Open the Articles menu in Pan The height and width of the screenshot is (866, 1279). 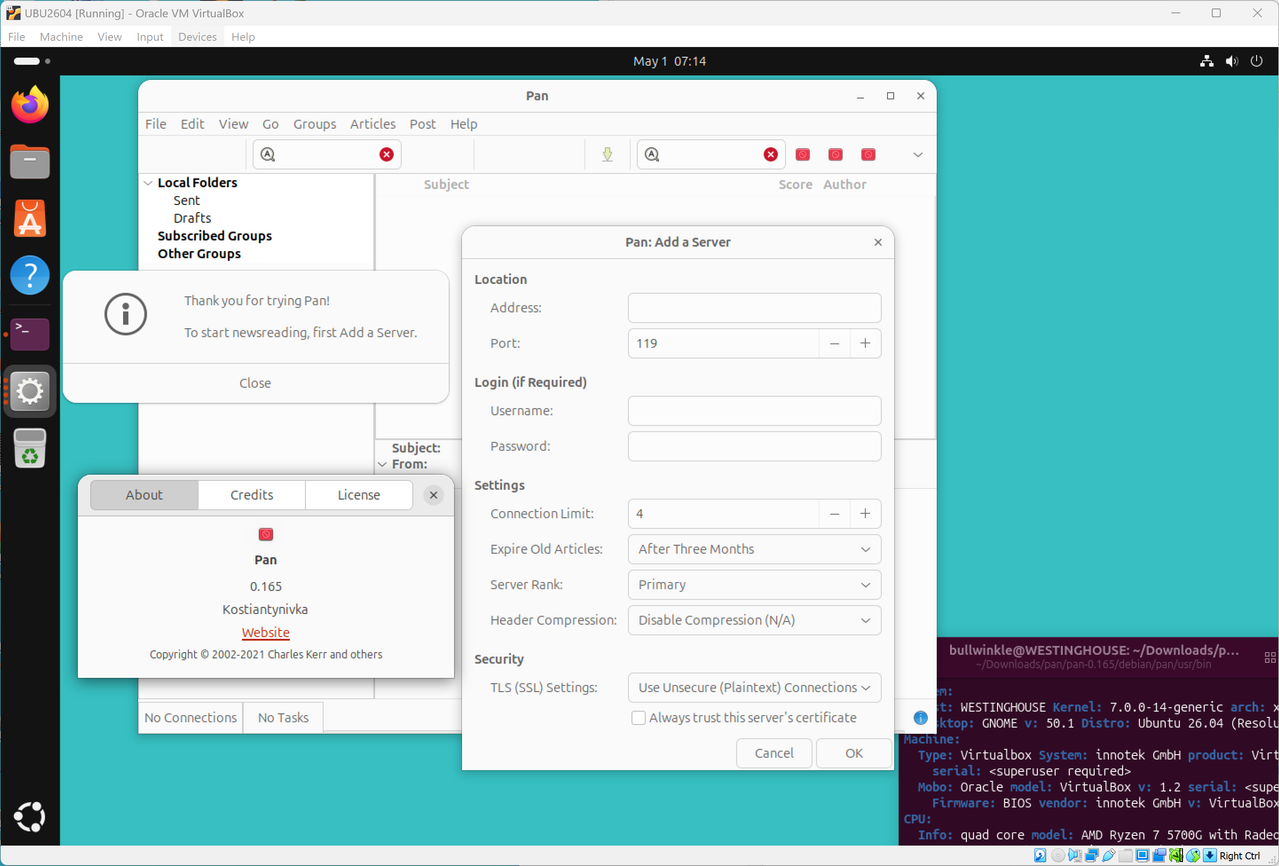click(373, 124)
